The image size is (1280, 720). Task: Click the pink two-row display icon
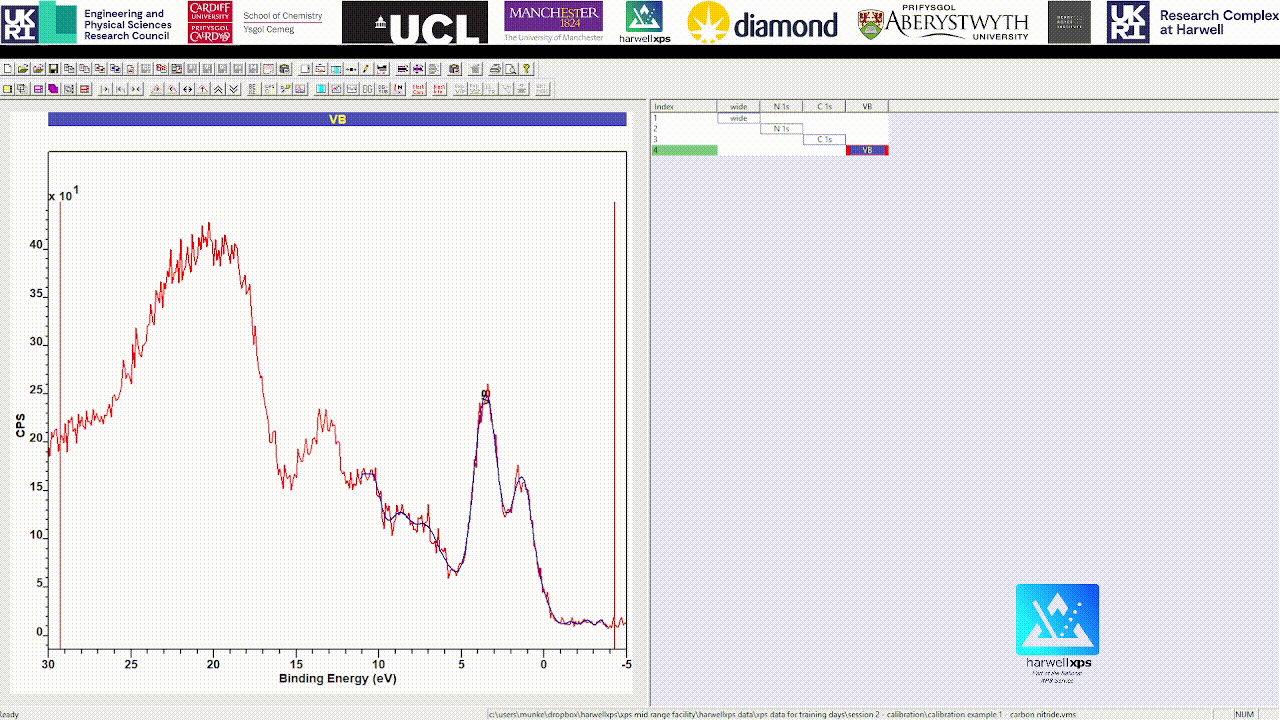pyautogui.click(x=38, y=89)
